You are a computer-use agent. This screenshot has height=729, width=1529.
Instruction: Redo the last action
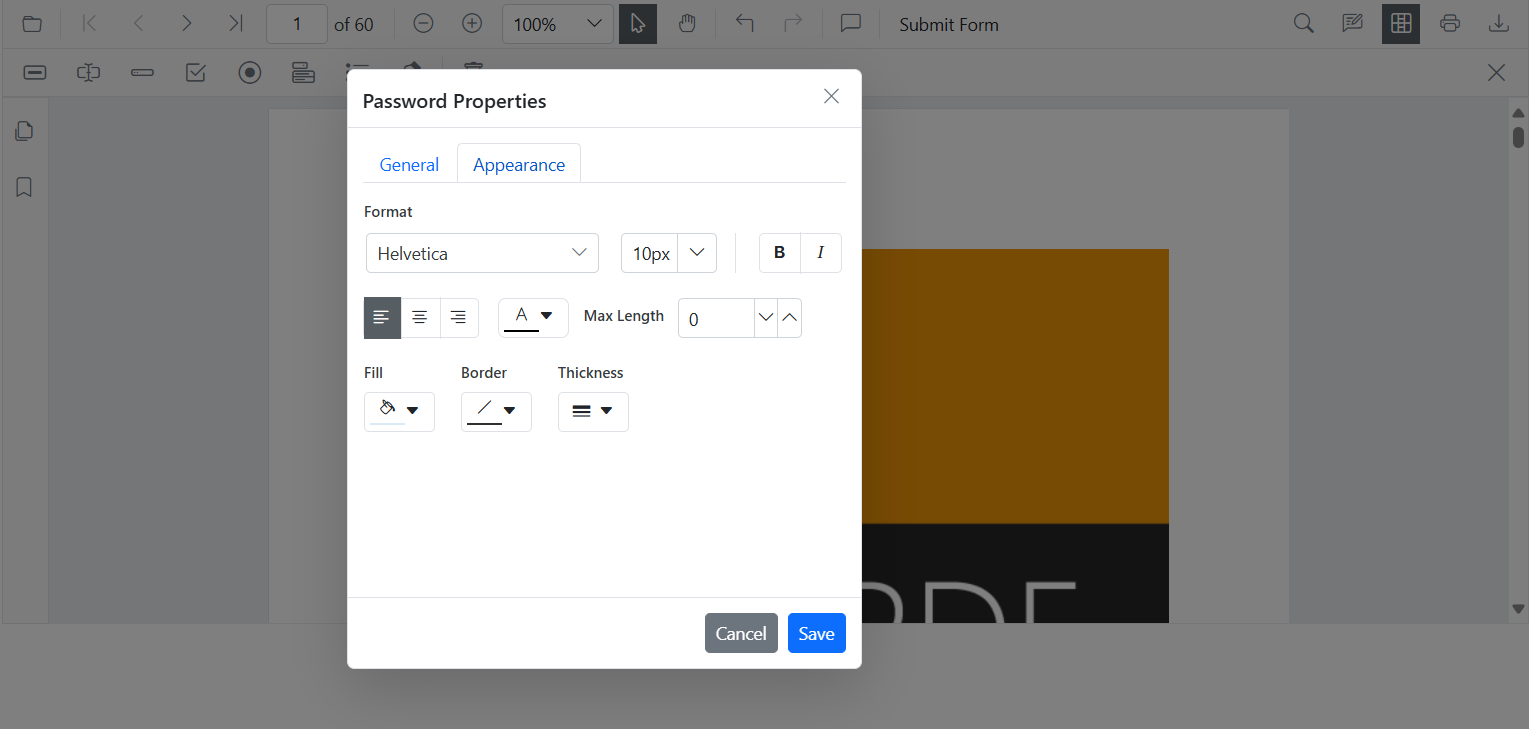[793, 24]
